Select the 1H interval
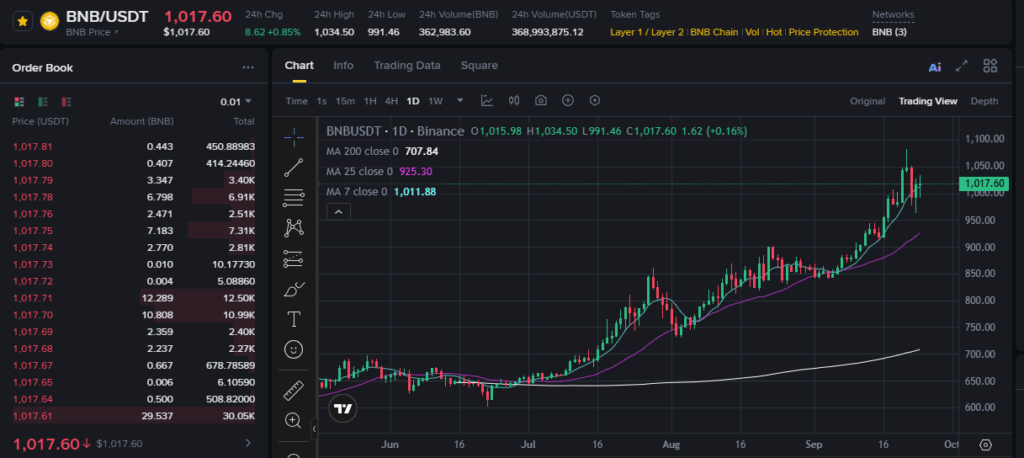Screen dimensions: 1024x458 (370, 101)
